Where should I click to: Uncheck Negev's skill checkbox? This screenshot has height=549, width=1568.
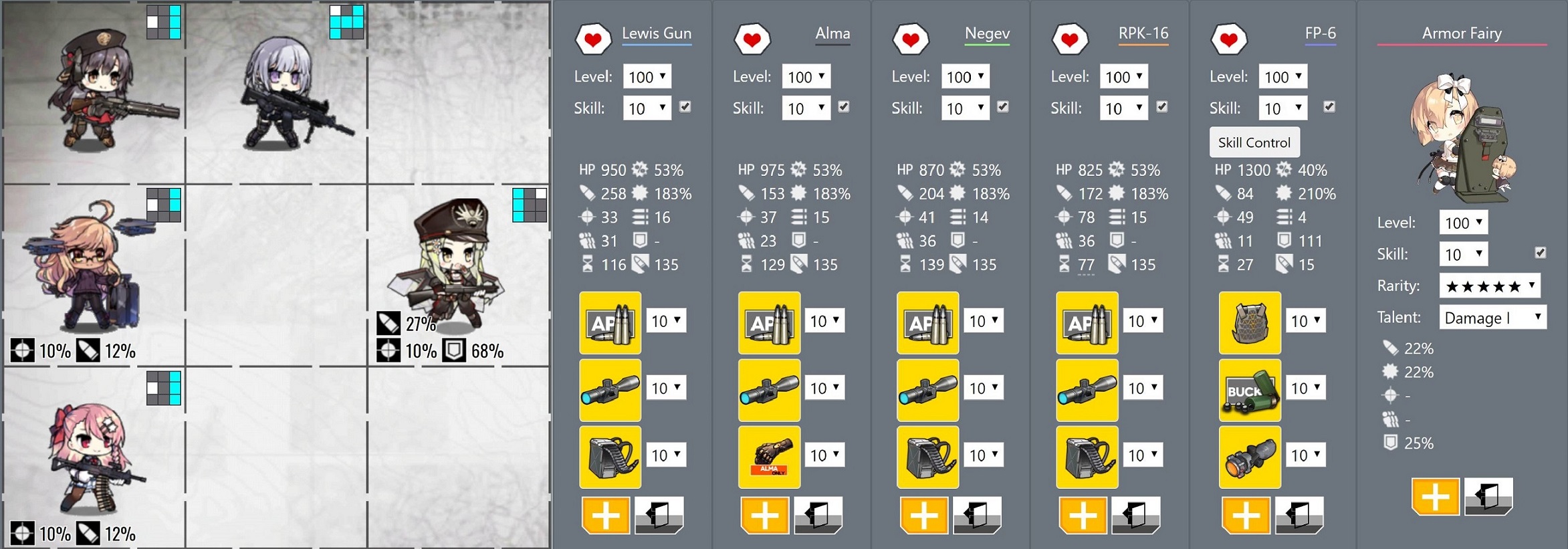pyautogui.click(x=1003, y=106)
